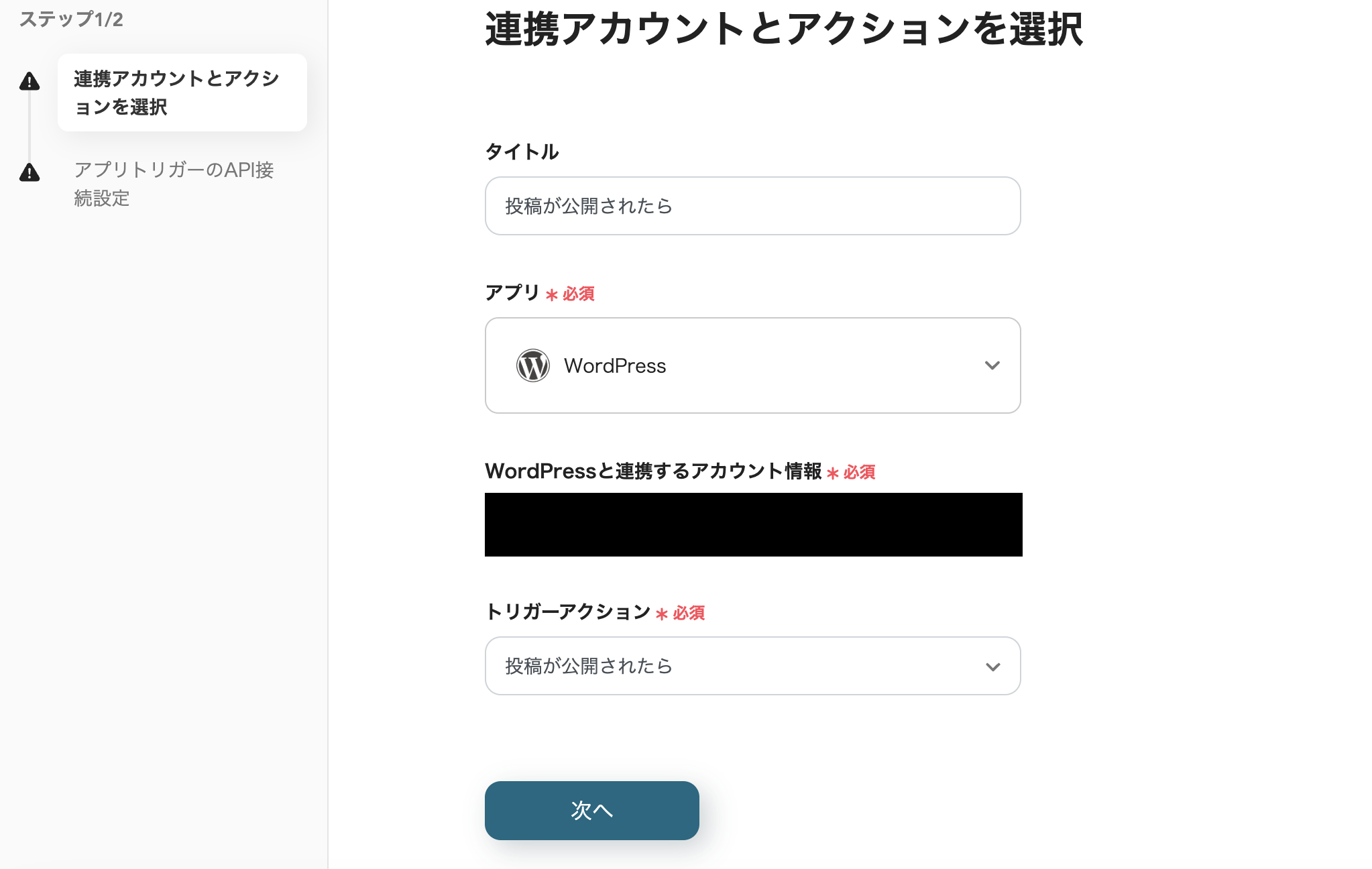This screenshot has width=1372, height=869.
Task: Click the ステップ1/2 step indicator text
Action: point(71,19)
